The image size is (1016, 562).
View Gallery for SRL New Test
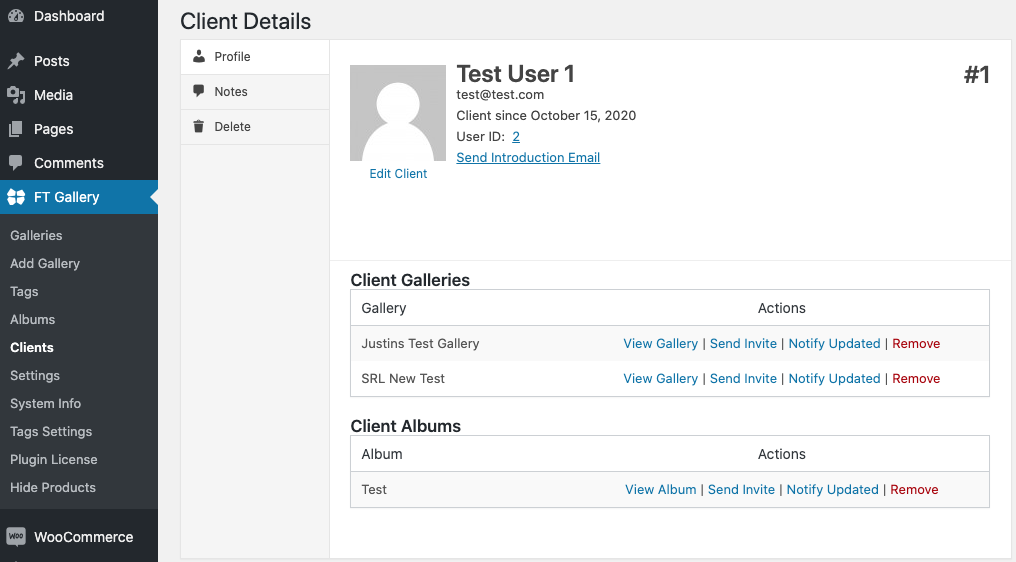660,379
